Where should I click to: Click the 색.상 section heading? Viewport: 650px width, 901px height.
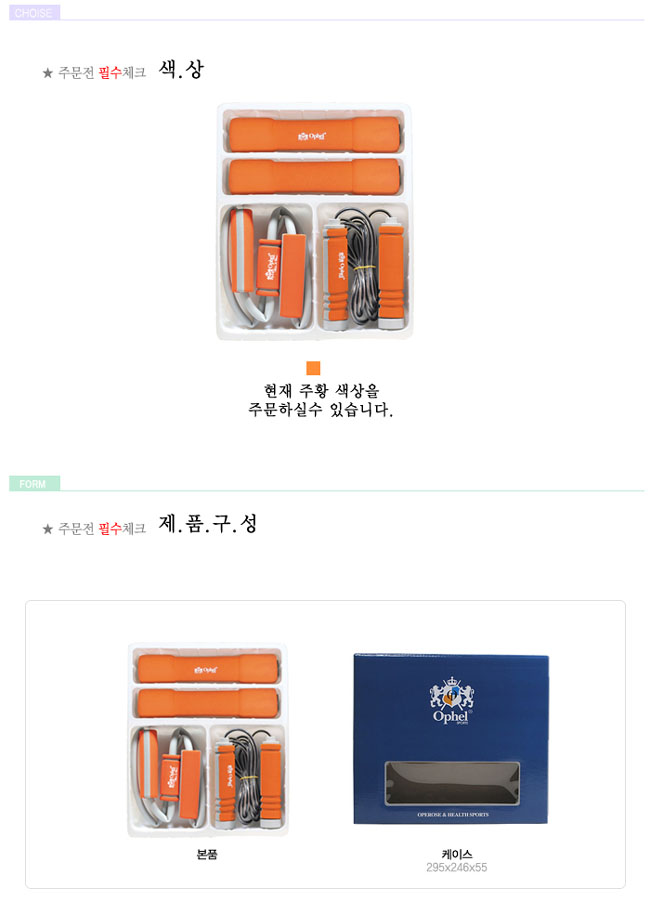(181, 69)
